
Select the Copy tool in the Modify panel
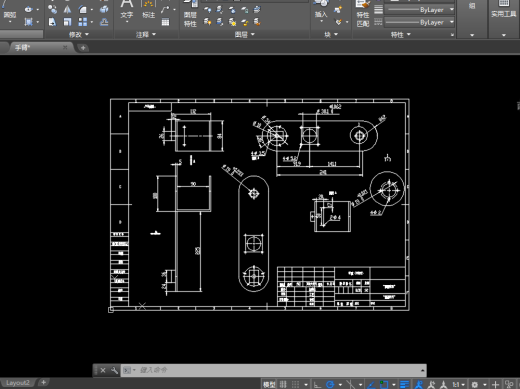(x=52, y=9)
